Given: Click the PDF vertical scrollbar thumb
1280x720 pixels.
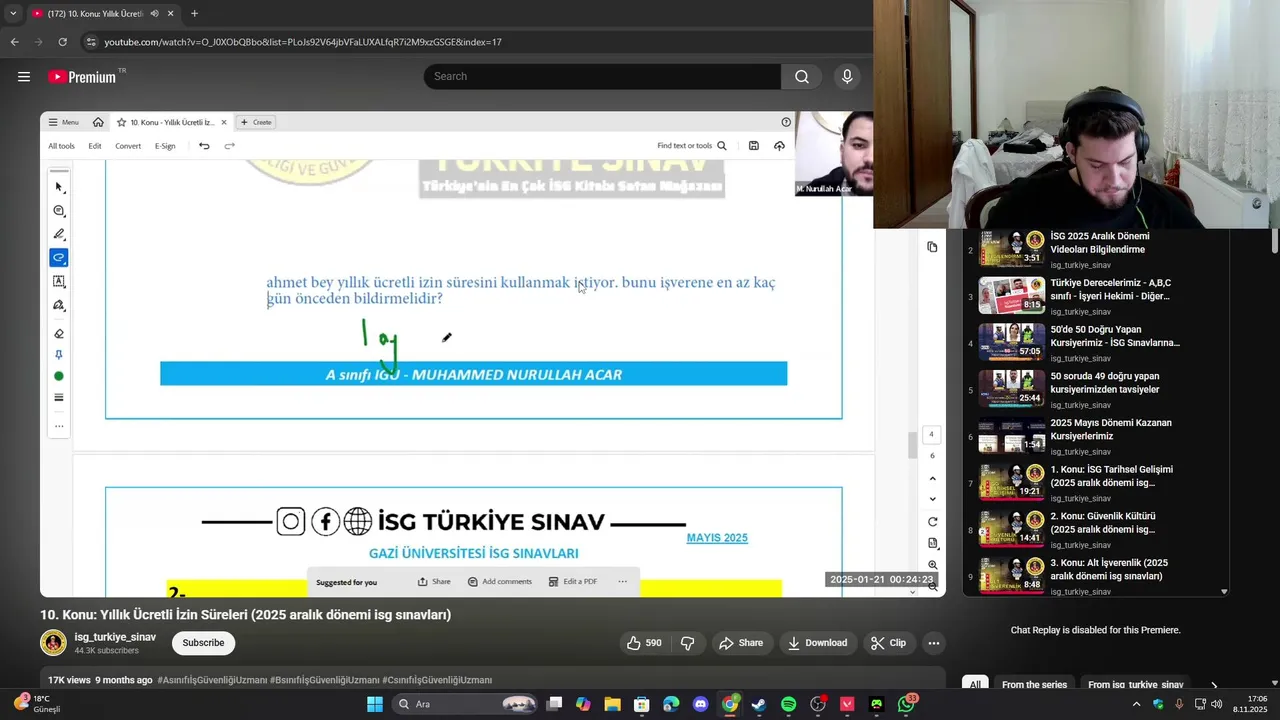Looking at the screenshot, I should 912,446.
